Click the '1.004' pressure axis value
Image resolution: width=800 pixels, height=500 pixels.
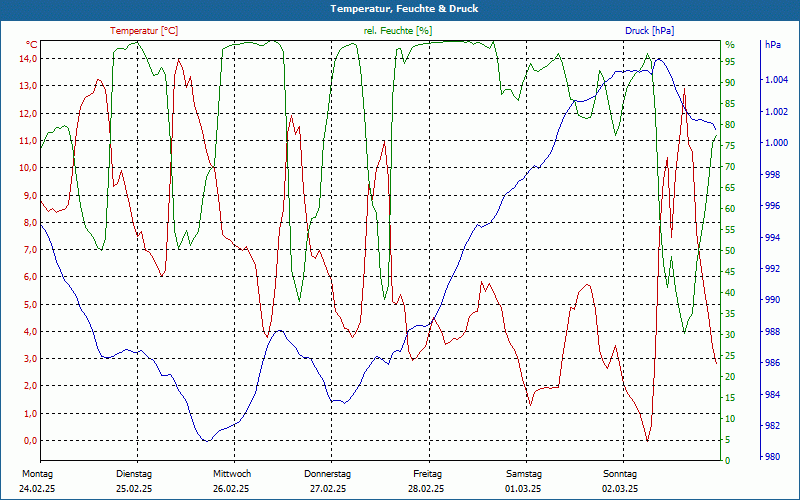pyautogui.click(x=777, y=80)
